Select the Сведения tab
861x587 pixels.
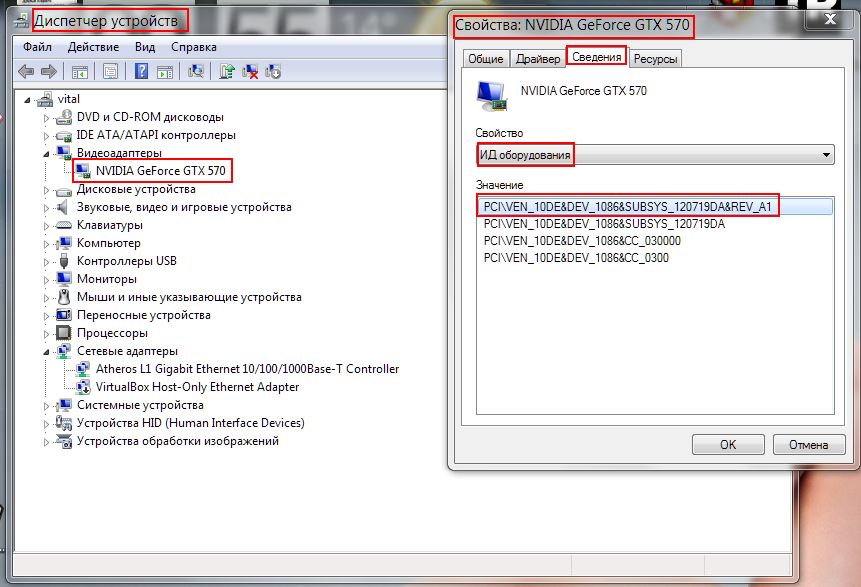(597, 57)
